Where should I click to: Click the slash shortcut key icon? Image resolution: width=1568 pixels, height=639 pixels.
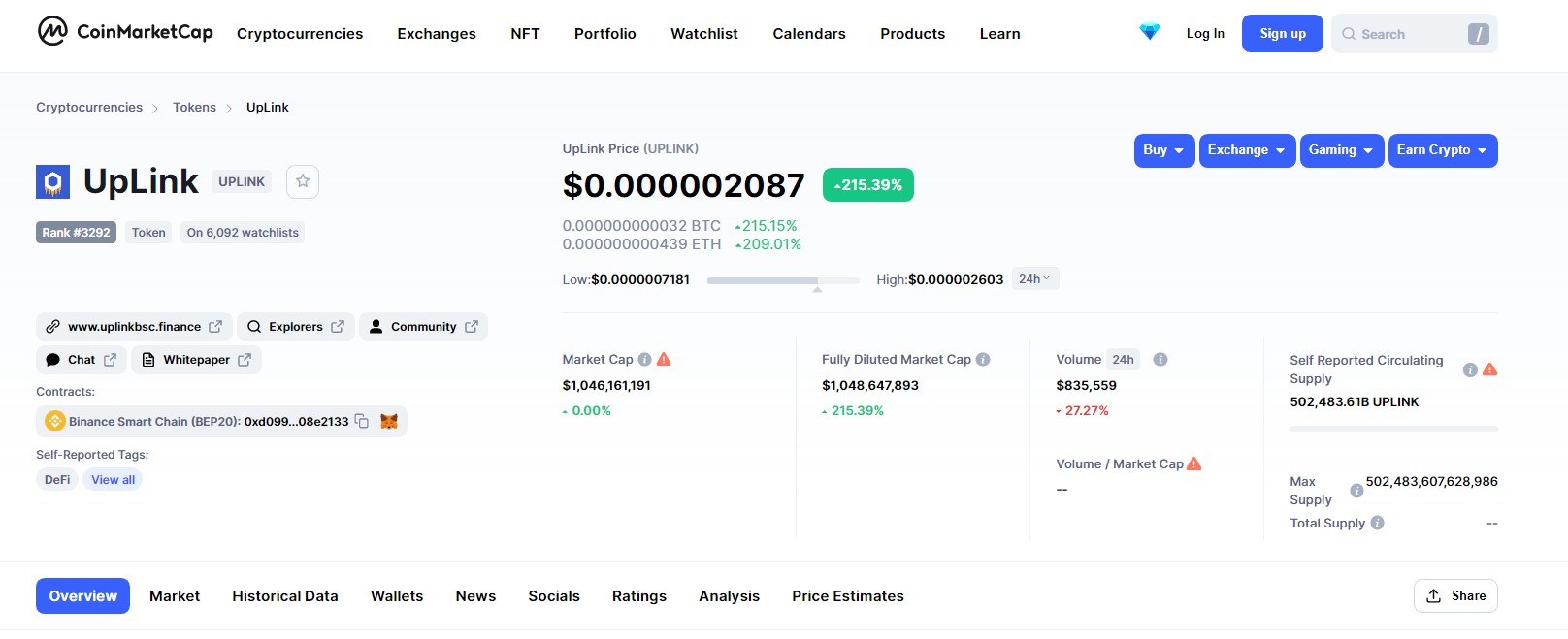(1478, 34)
